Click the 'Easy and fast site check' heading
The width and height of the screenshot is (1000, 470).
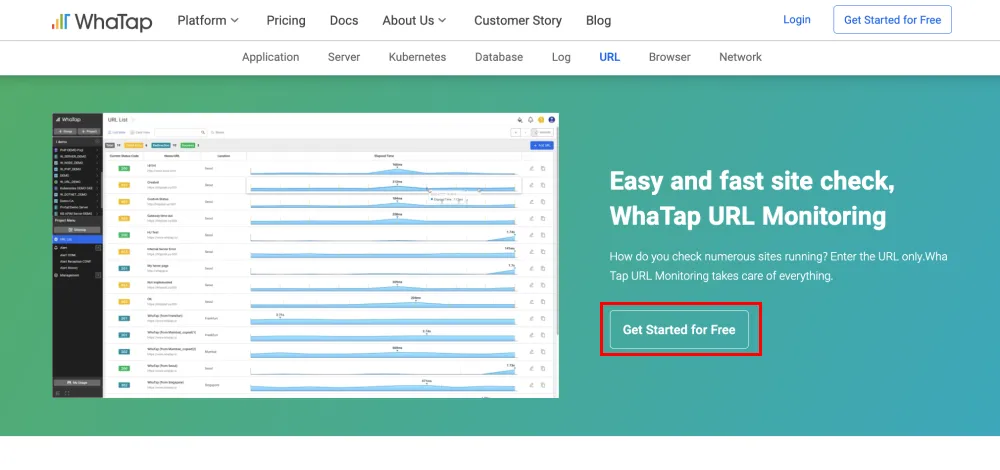point(753,198)
